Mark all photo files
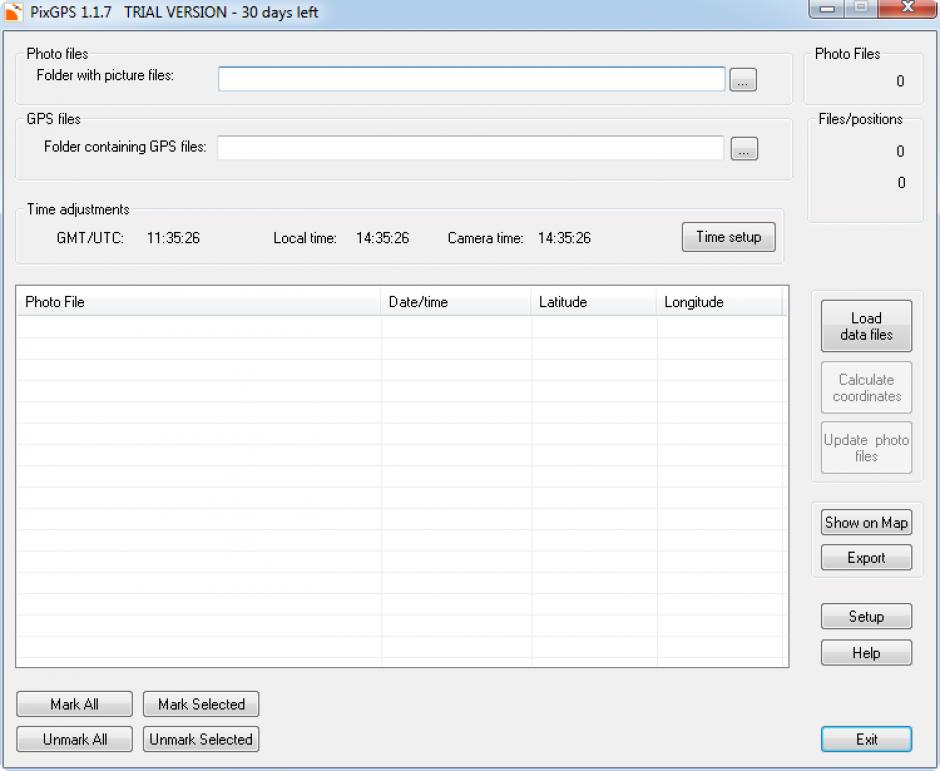 pos(74,704)
